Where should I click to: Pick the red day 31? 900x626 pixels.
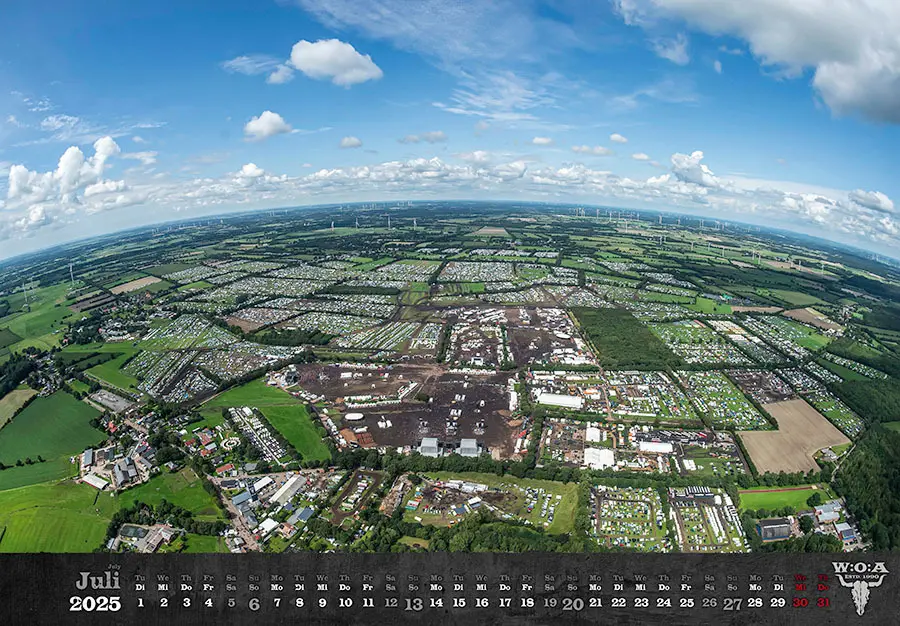(823, 602)
